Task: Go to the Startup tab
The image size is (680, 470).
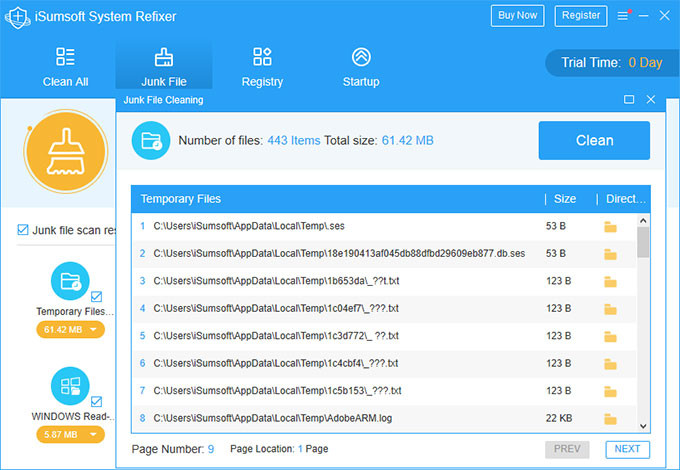Action: 361,67
